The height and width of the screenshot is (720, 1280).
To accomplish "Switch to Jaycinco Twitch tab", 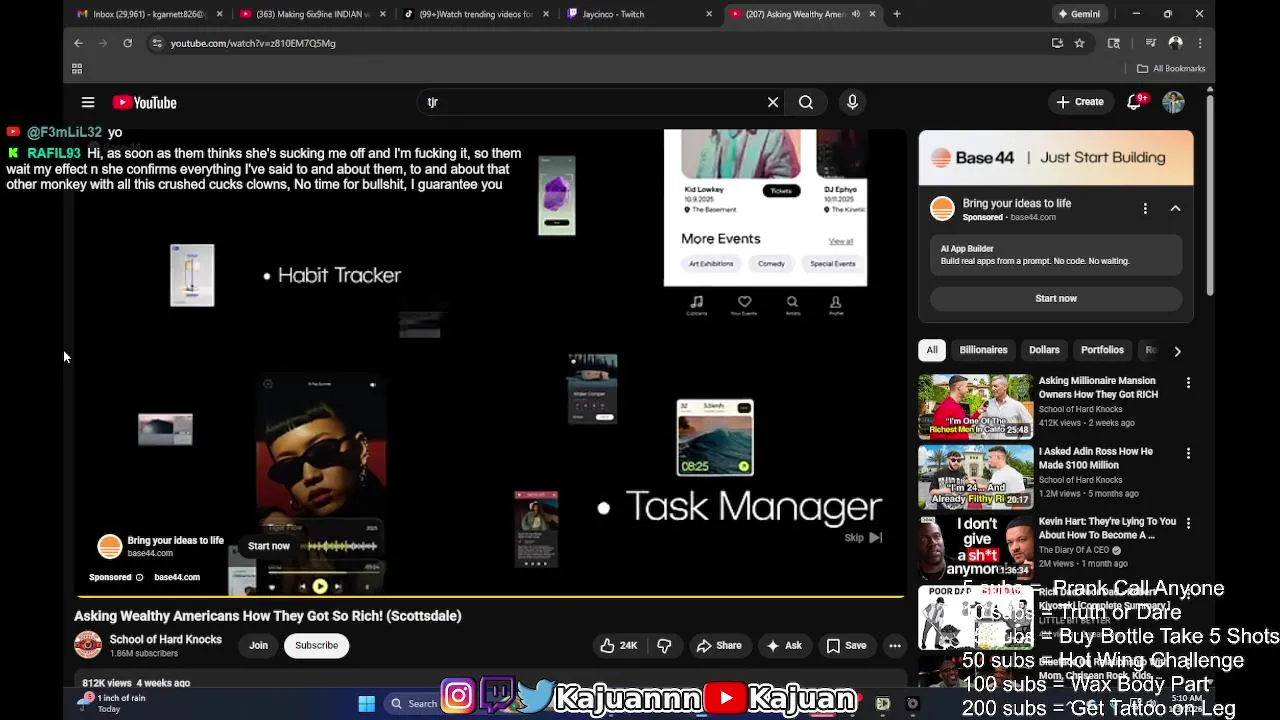I will [x=640, y=14].
